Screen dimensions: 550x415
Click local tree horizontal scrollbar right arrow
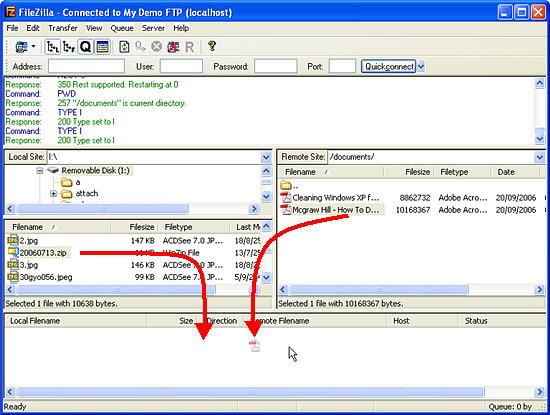coord(254,209)
